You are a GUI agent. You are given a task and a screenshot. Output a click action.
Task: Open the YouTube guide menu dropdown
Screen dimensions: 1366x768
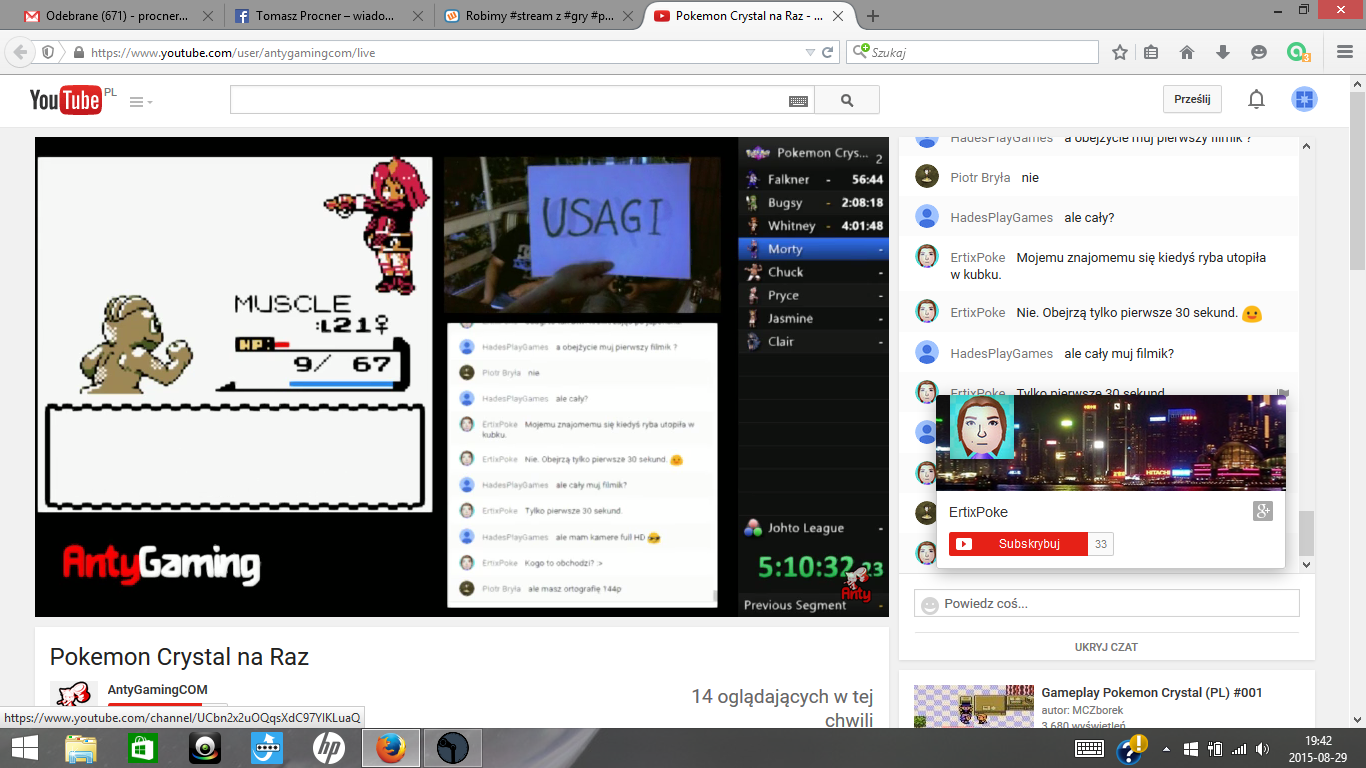[x=141, y=101]
